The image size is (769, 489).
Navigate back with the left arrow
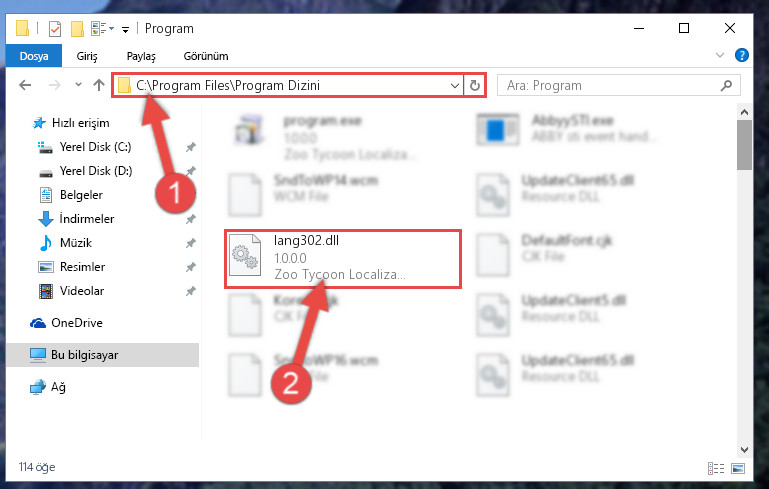pos(25,85)
